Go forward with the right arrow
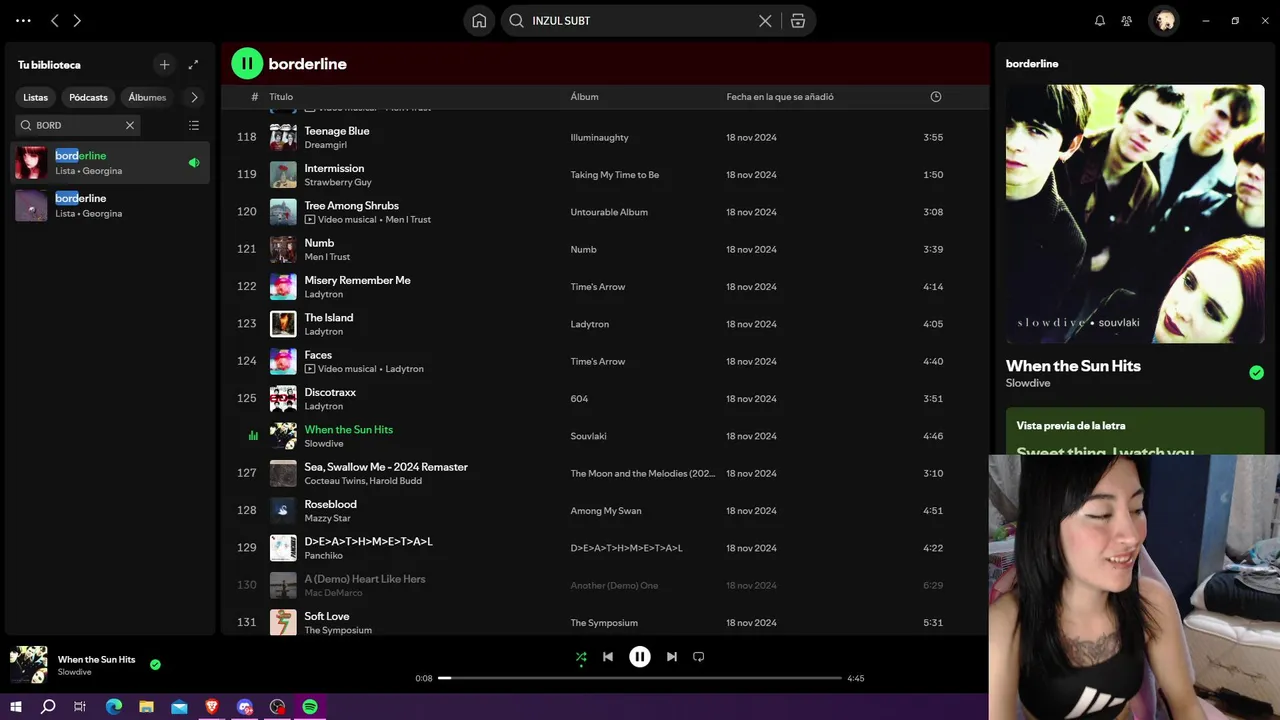This screenshot has height=720, width=1280. (77, 20)
